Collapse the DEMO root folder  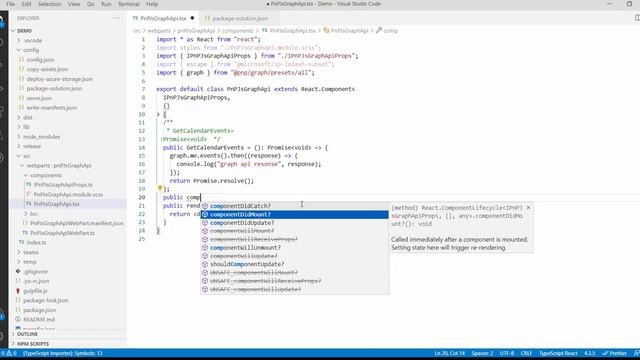(x=68, y=31)
